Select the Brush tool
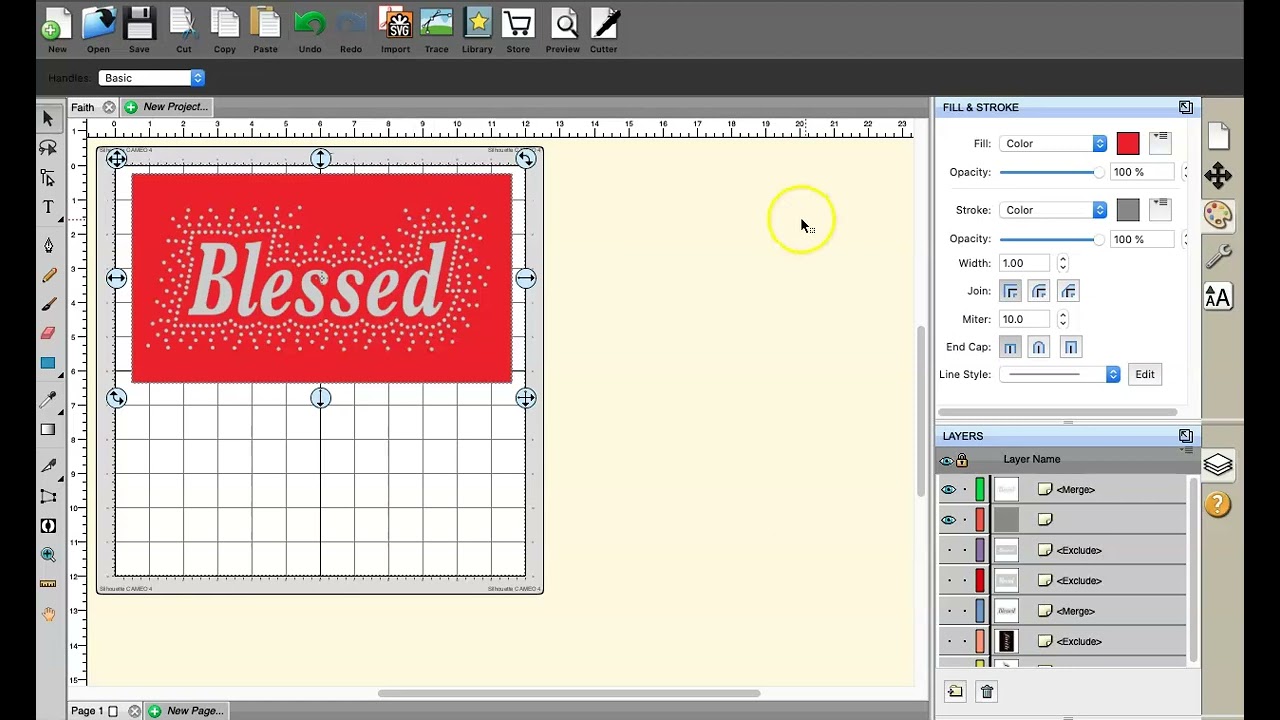Screen dimensions: 1280x720 tap(48, 304)
